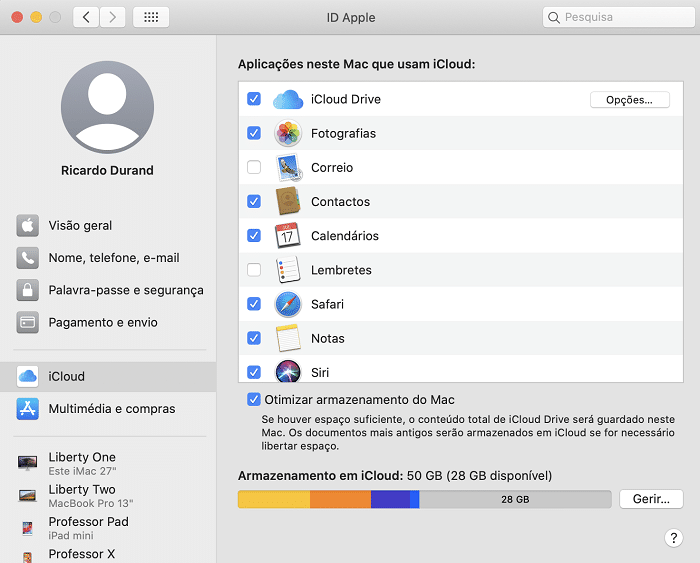
Task: Select the Liberty Two device entry
Action: pos(108,496)
